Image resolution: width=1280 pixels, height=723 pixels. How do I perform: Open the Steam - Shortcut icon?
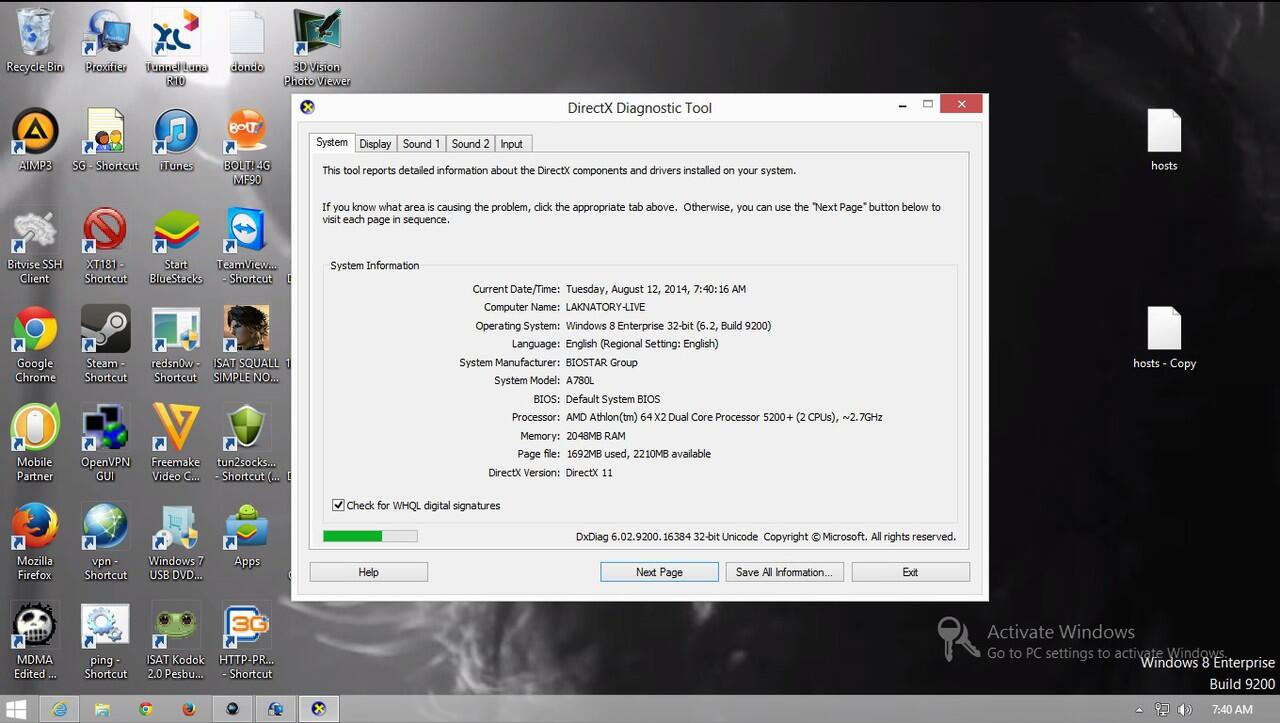pos(106,344)
